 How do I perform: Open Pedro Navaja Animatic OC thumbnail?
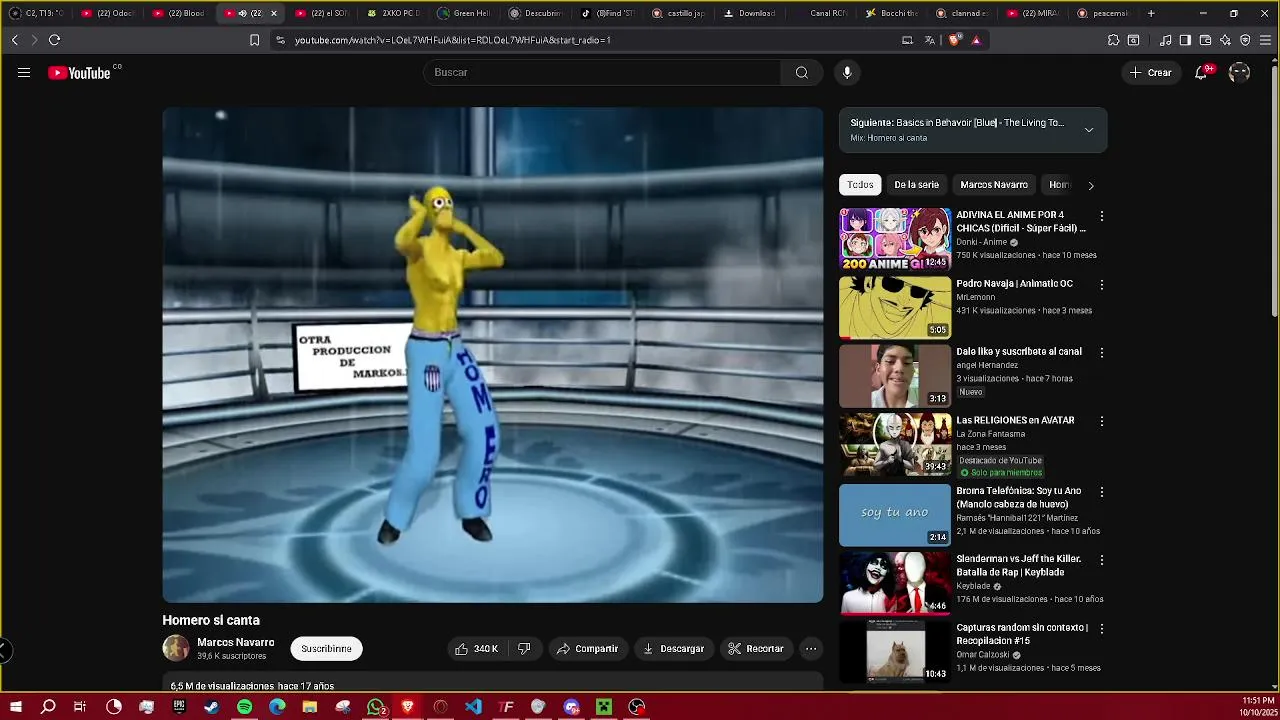pyautogui.click(x=895, y=308)
